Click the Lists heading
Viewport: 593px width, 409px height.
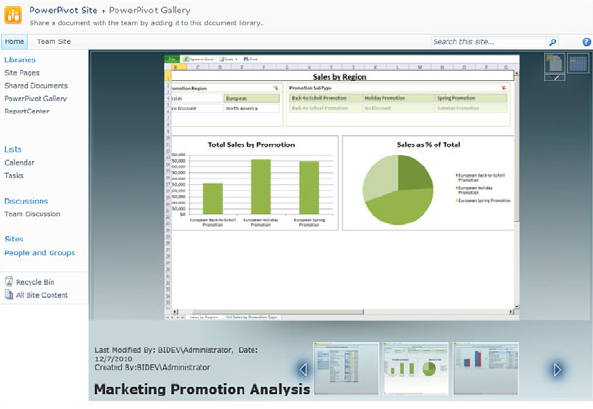[x=13, y=149]
